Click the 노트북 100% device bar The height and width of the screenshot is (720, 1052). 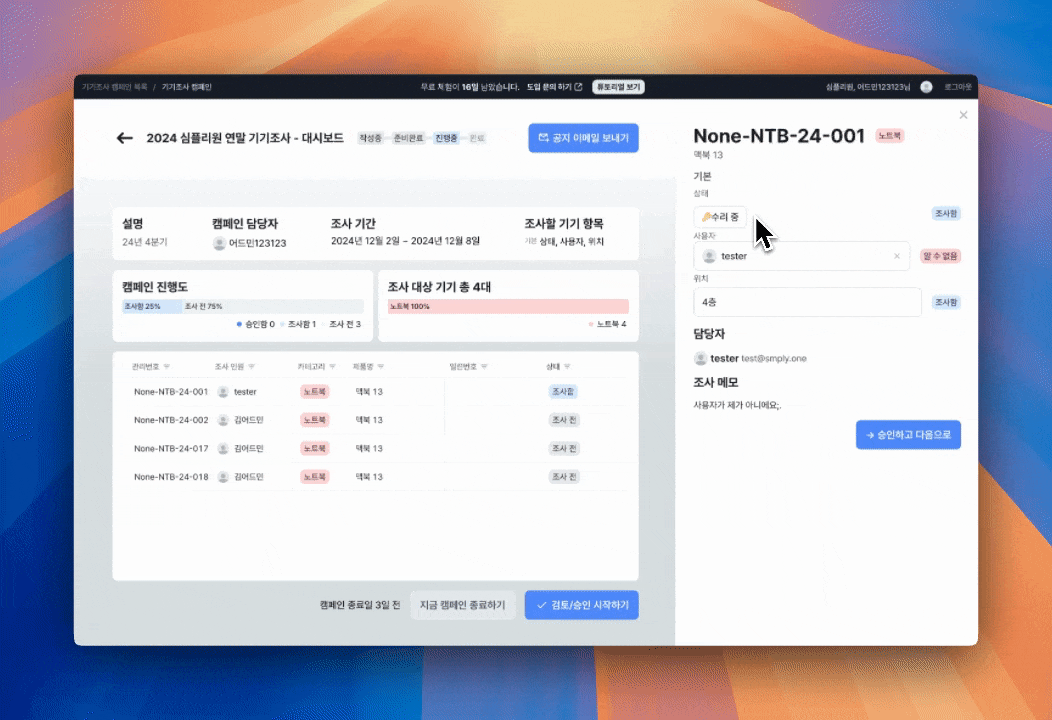(508, 307)
